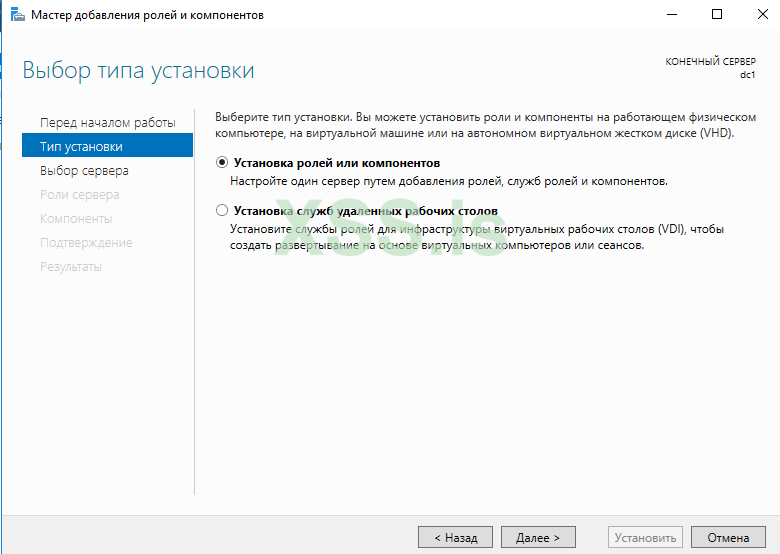Click the 'Выбор типа установки' heading
This screenshot has height=554, width=780.
(138, 71)
